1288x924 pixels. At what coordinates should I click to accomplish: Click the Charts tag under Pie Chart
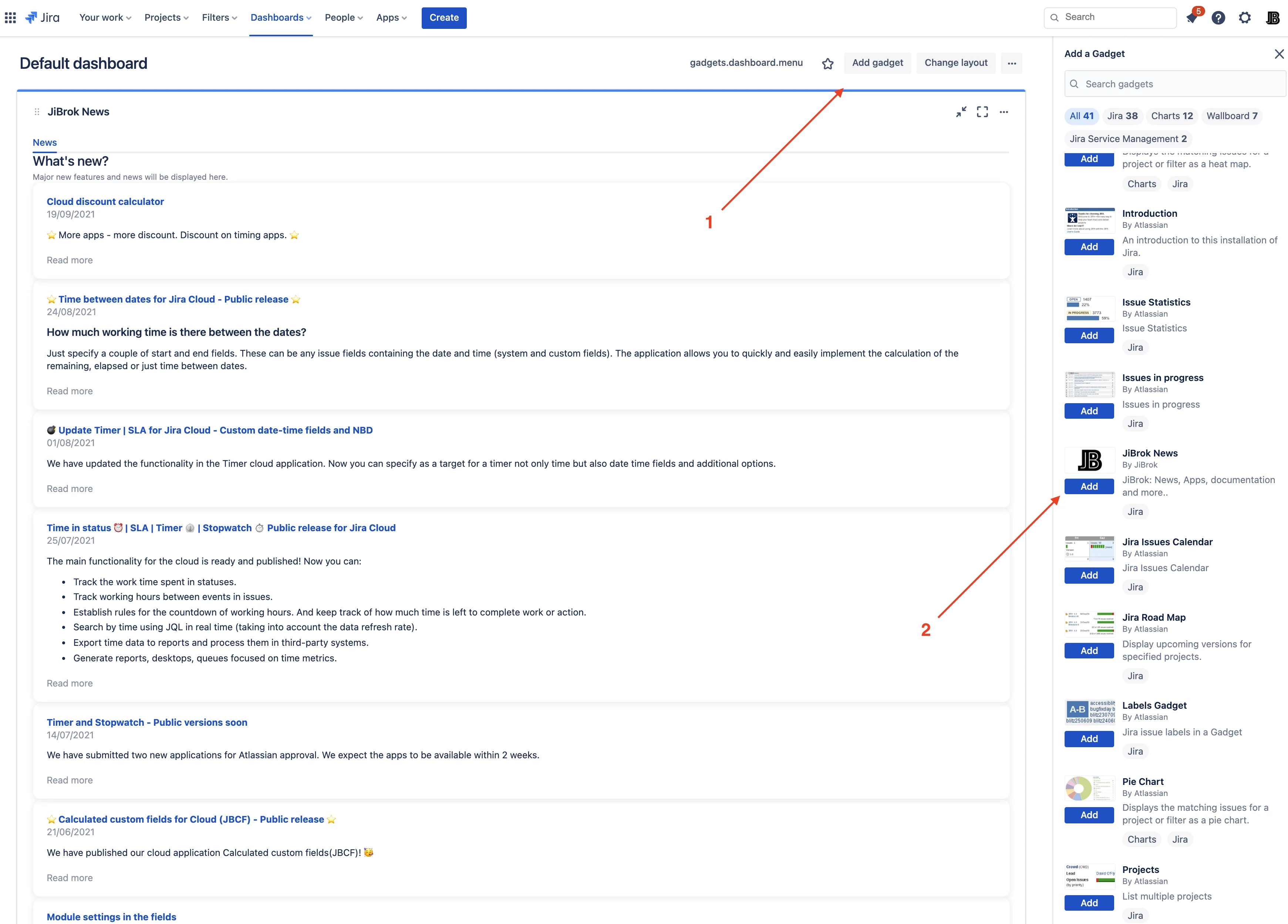pos(1142,839)
